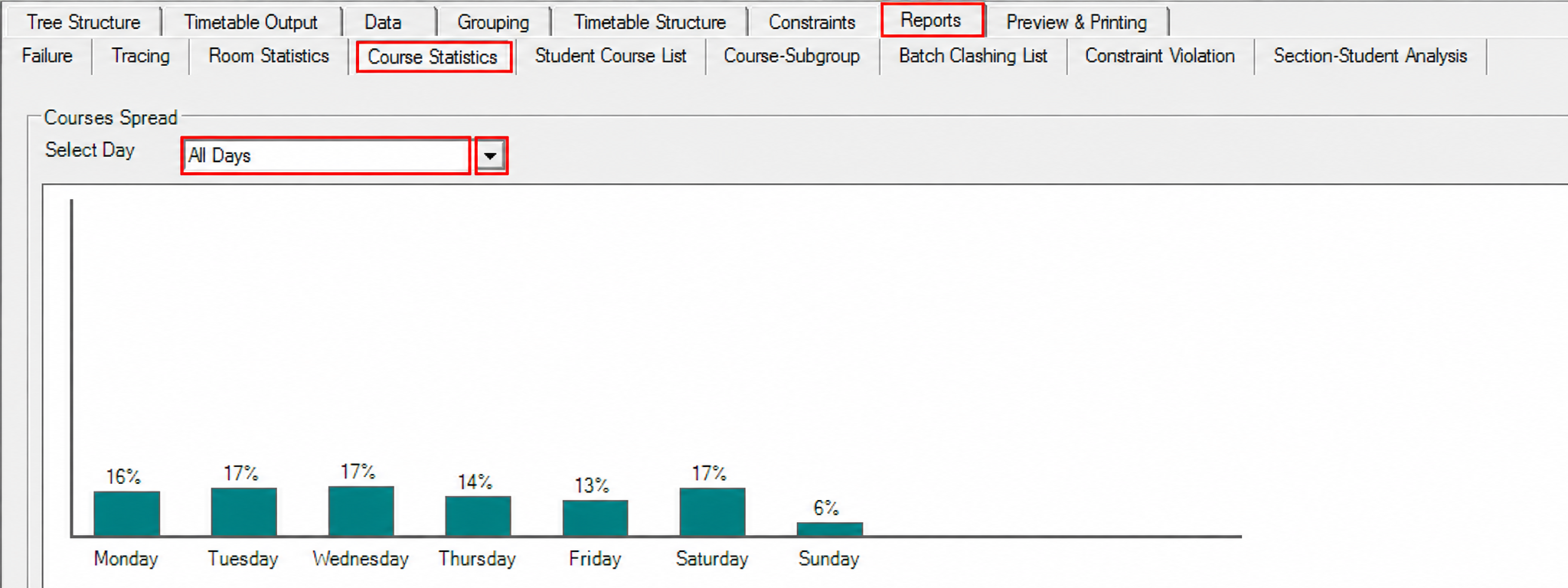Open the Preview & Printing tab
The height and width of the screenshot is (588, 1568).
click(x=1076, y=22)
